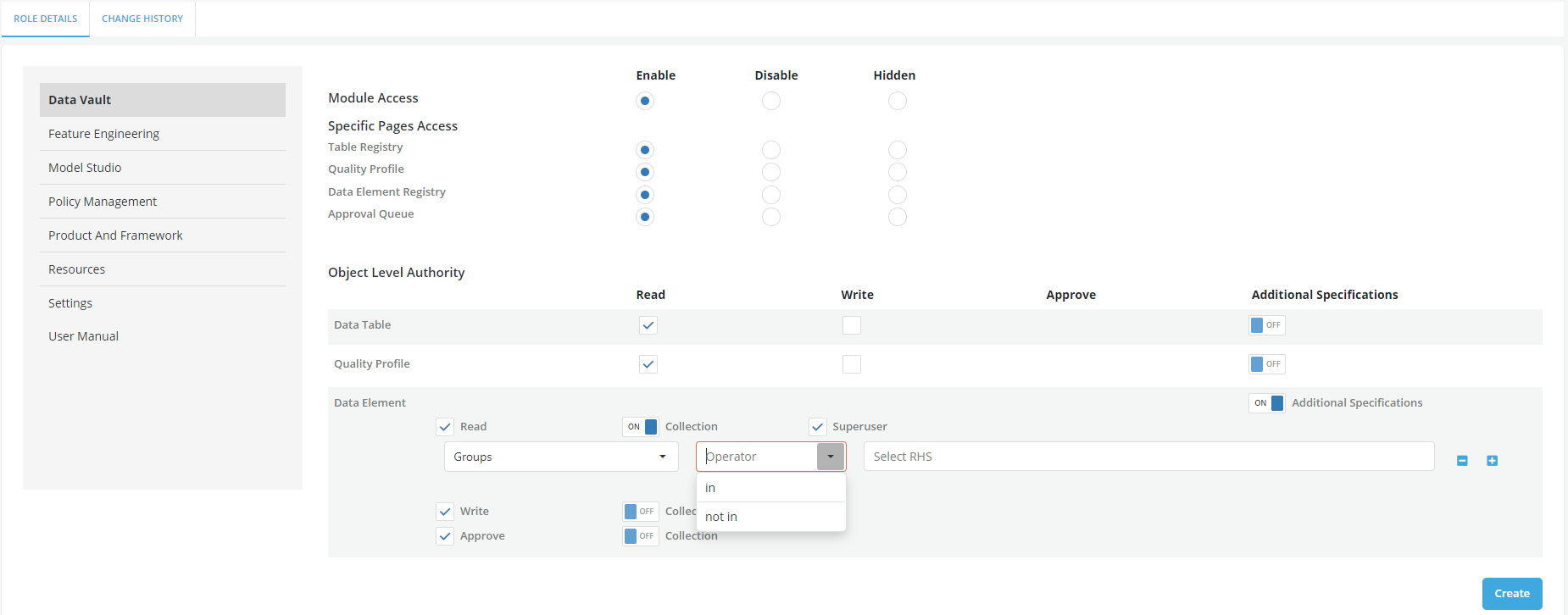1568x615 pixels.
Task: Select Hidden radio for Approval Queue
Action: pos(897,217)
